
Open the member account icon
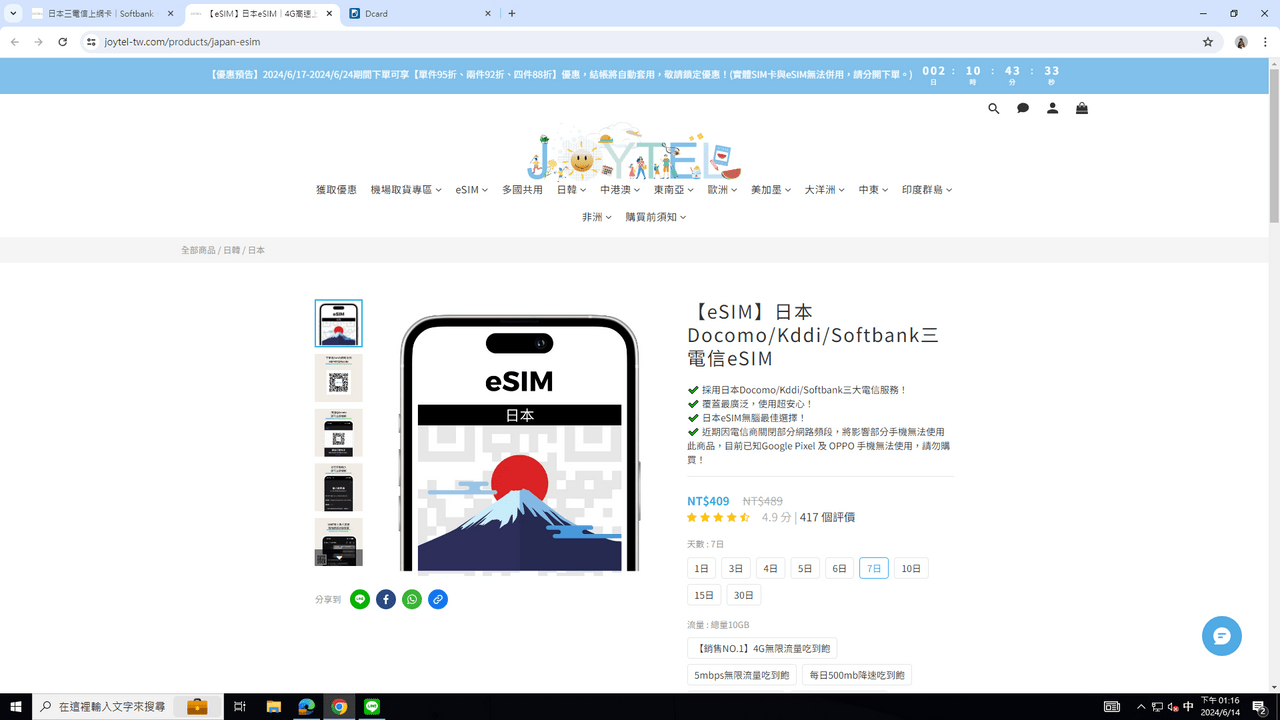coord(1052,108)
